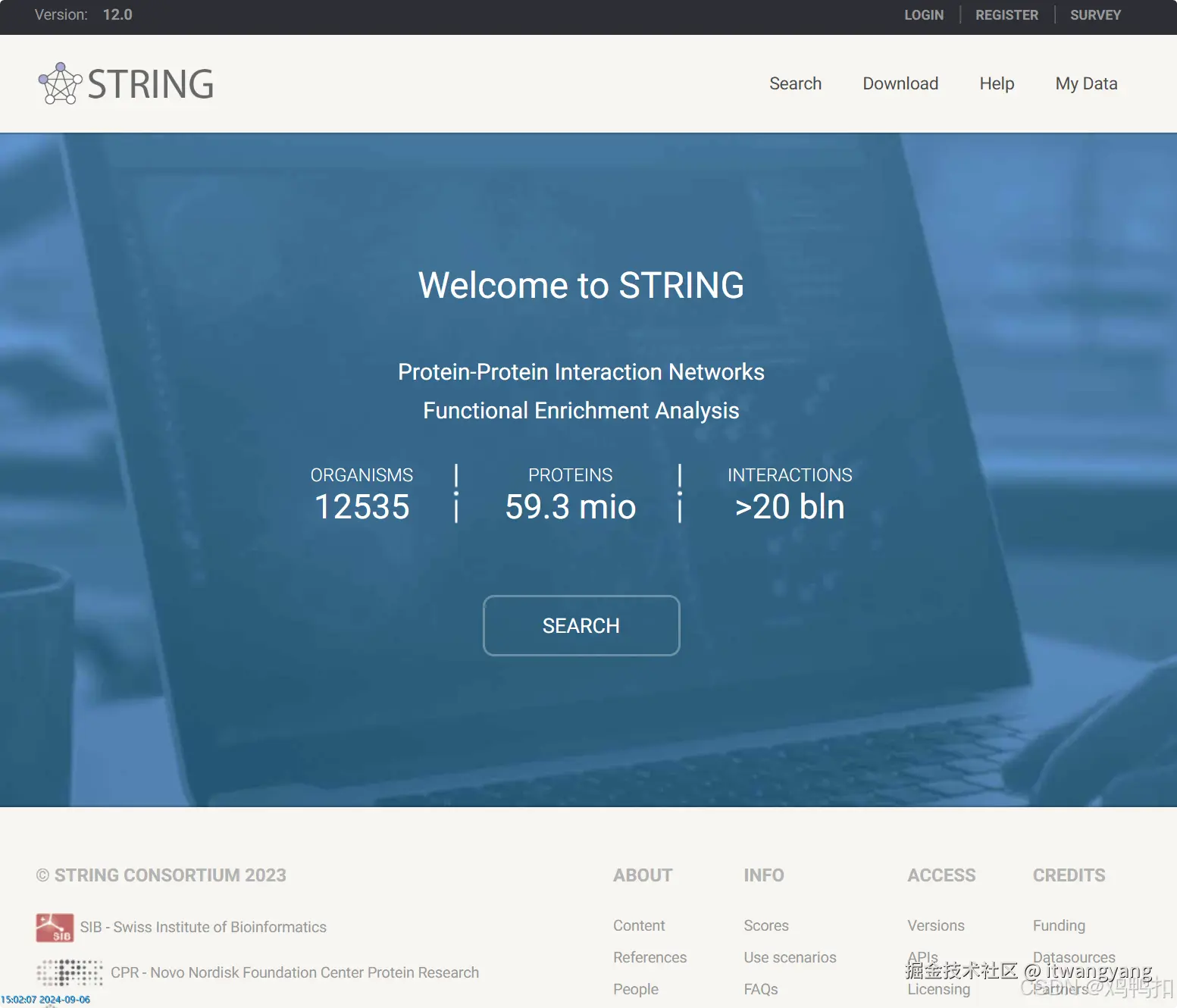Click Protein-Protein Interaction Networks text
Screen dimensions: 1177x1008
coord(581,372)
